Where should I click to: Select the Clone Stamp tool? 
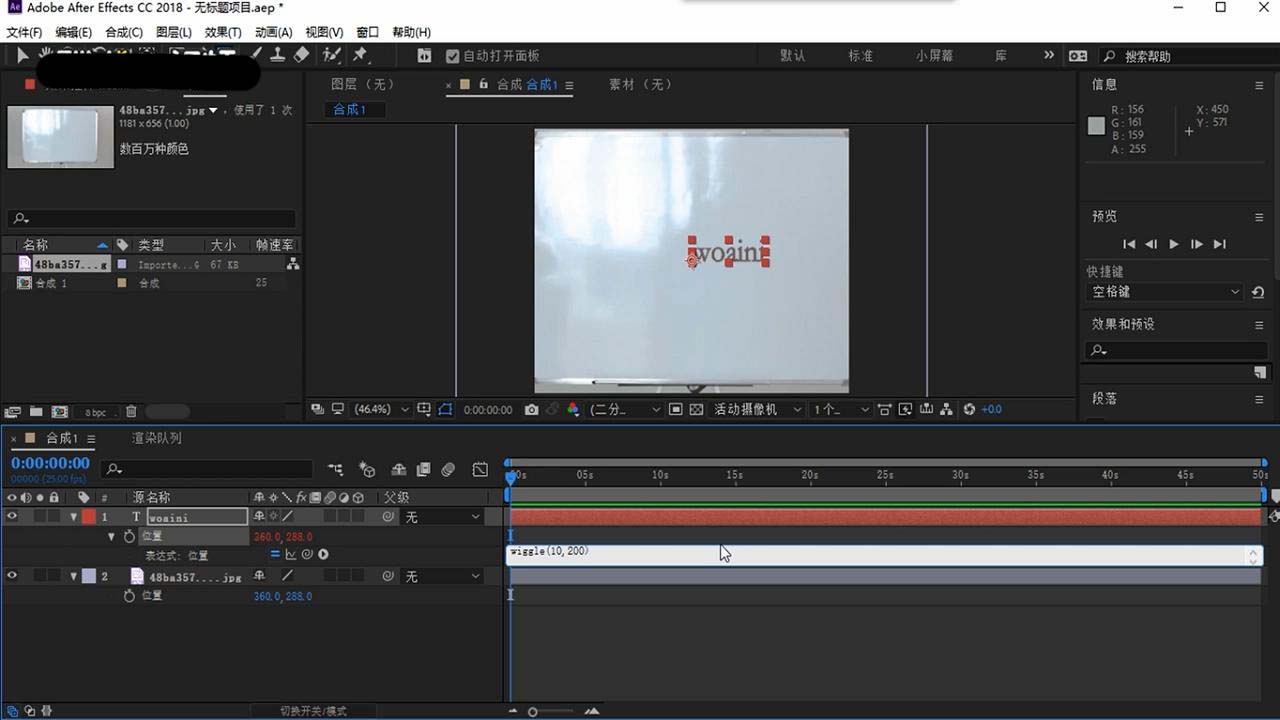pyautogui.click(x=280, y=56)
